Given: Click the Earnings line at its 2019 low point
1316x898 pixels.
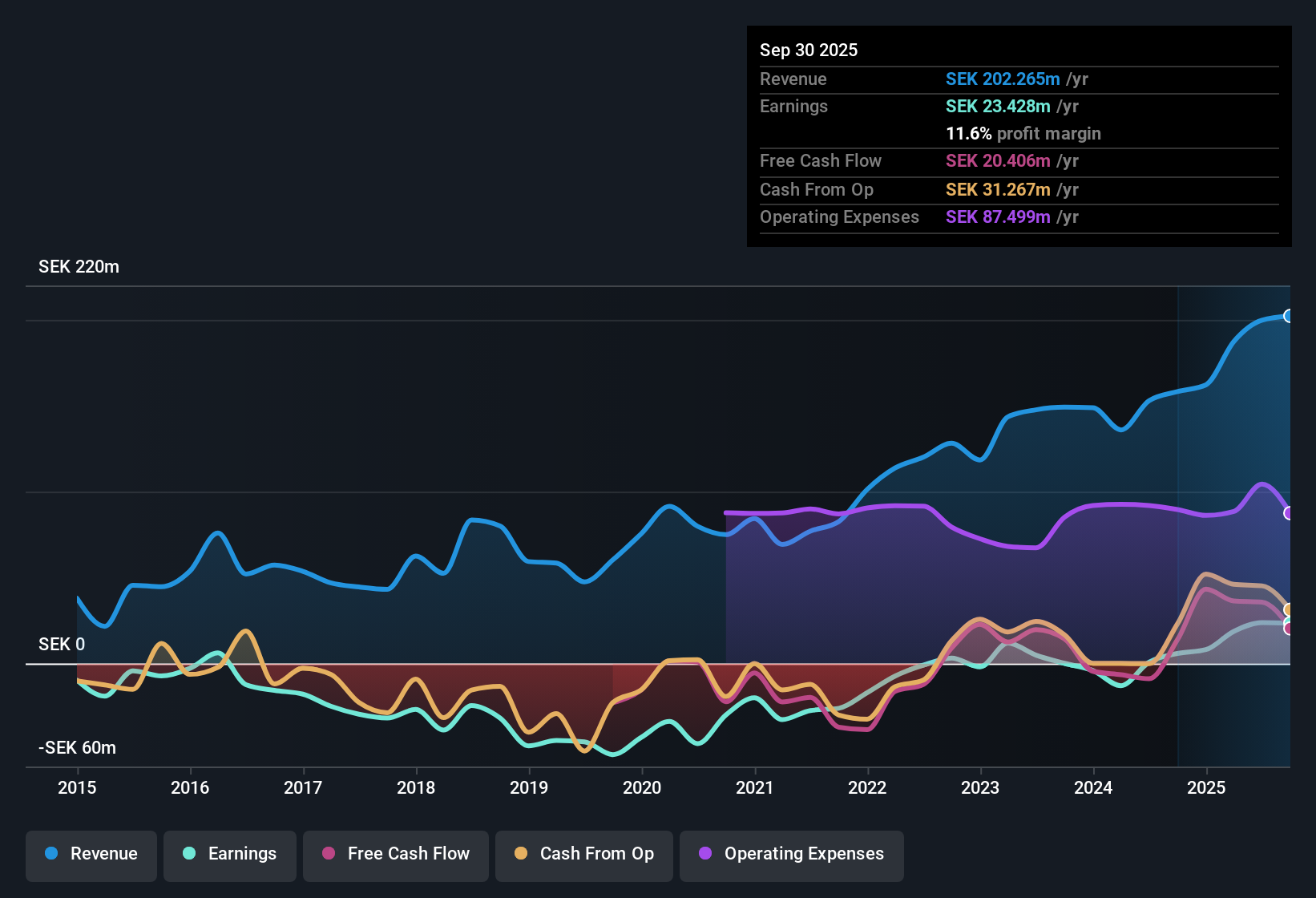Looking at the screenshot, I should 529,744.
